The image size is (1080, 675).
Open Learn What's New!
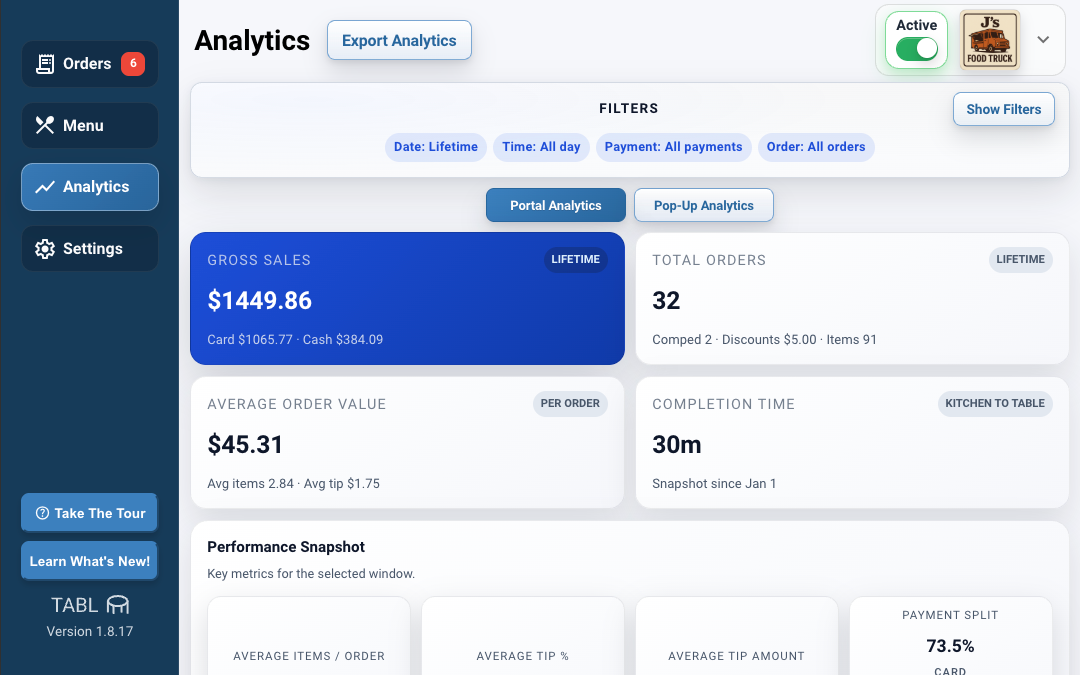(x=89, y=560)
